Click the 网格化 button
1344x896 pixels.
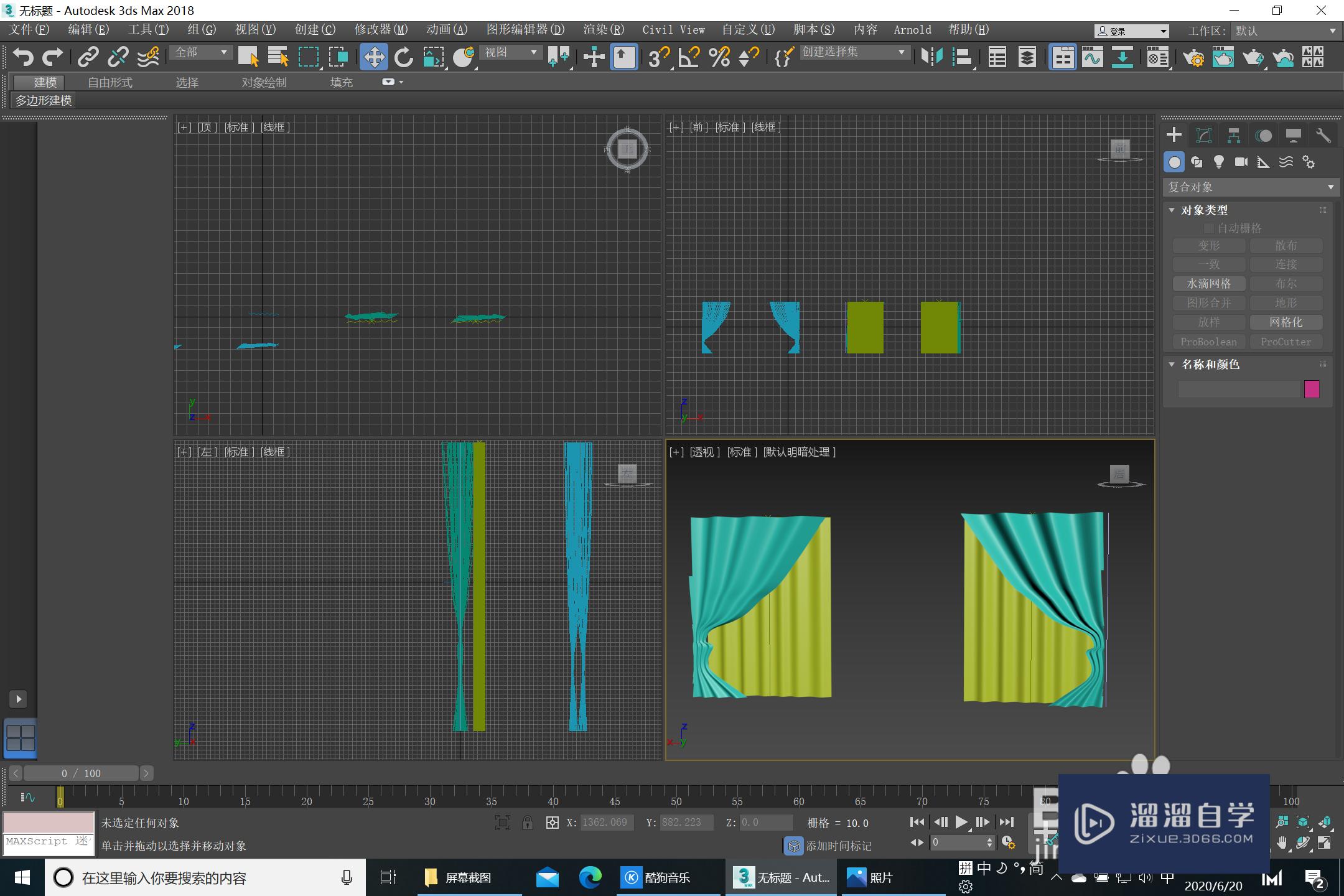pos(1286,322)
